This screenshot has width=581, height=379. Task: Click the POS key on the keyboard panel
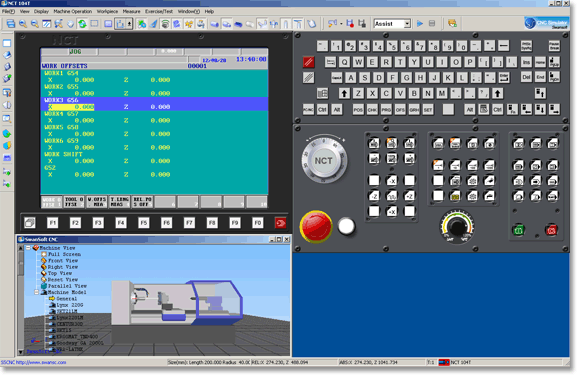[358, 110]
